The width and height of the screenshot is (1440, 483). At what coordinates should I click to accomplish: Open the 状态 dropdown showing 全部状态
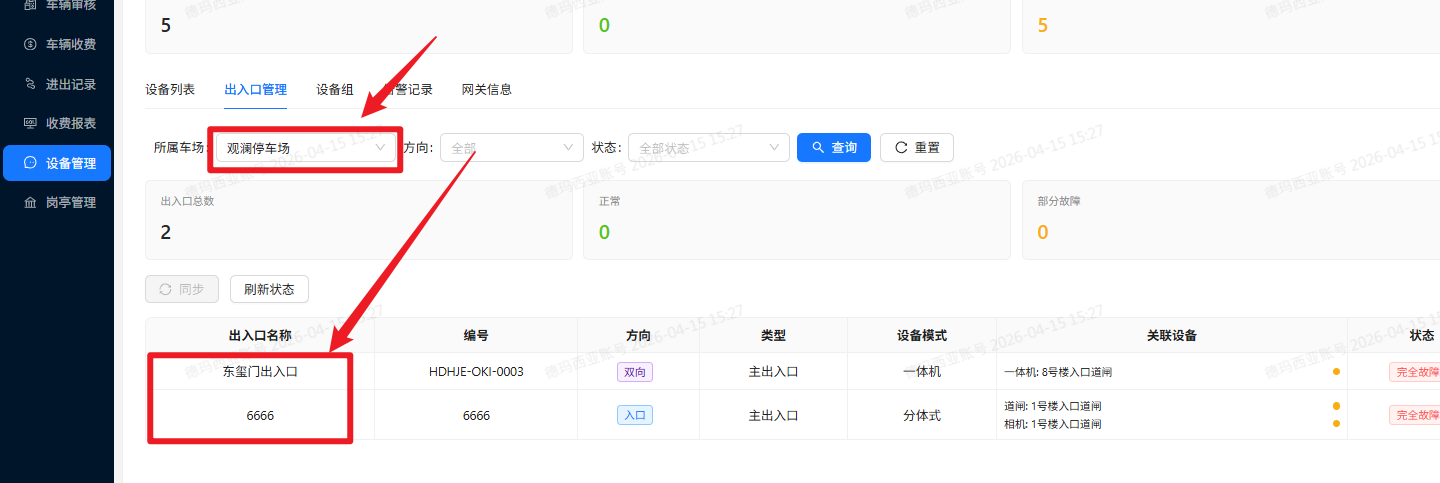[709, 147]
